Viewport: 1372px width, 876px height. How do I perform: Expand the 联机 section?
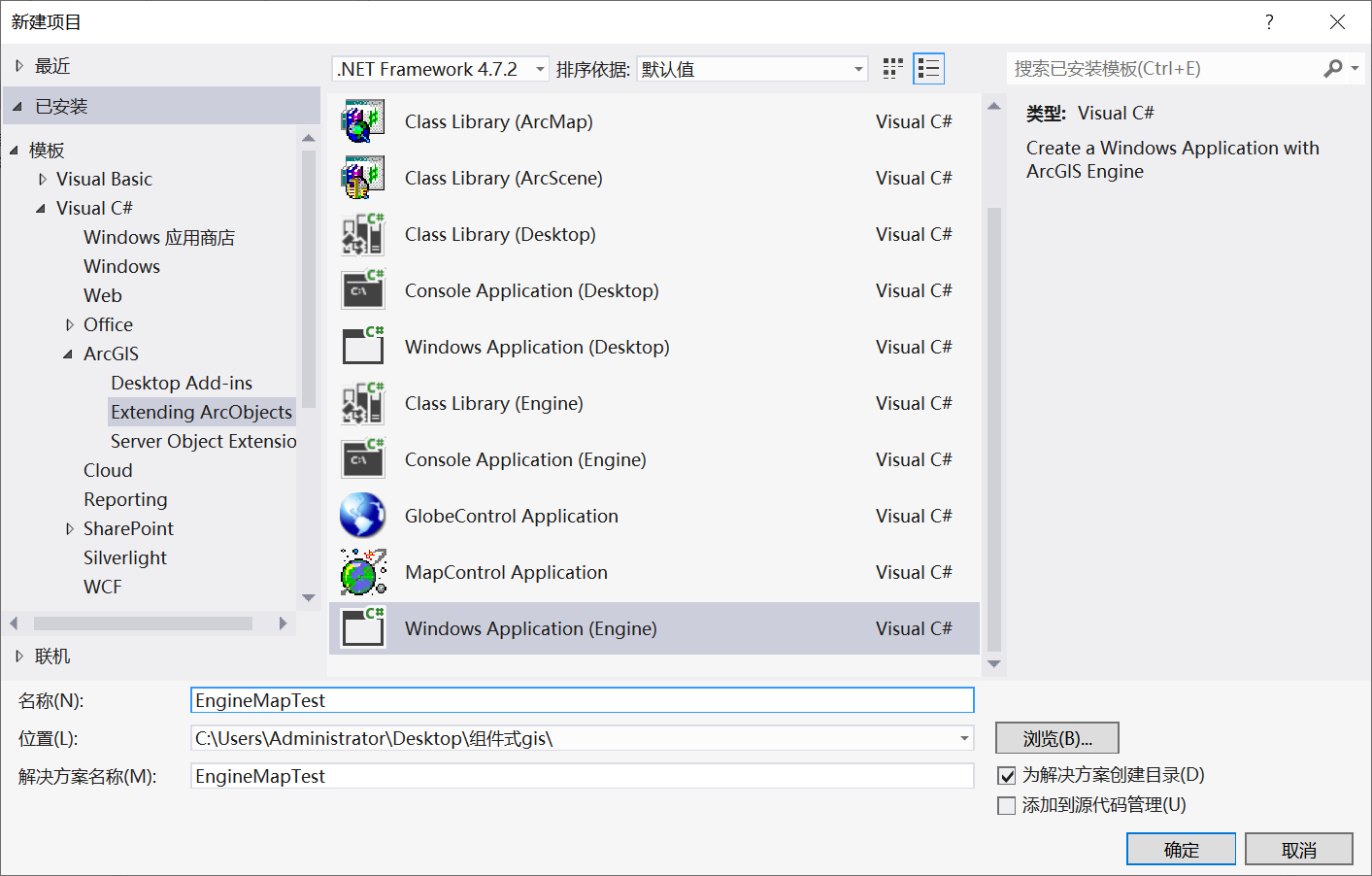(x=18, y=657)
